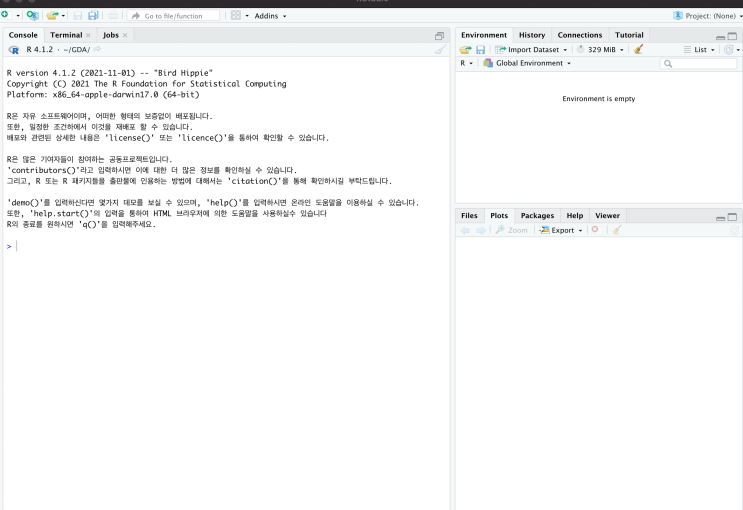Maximize the Environment pane
743x510 pixels.
(x=732, y=36)
